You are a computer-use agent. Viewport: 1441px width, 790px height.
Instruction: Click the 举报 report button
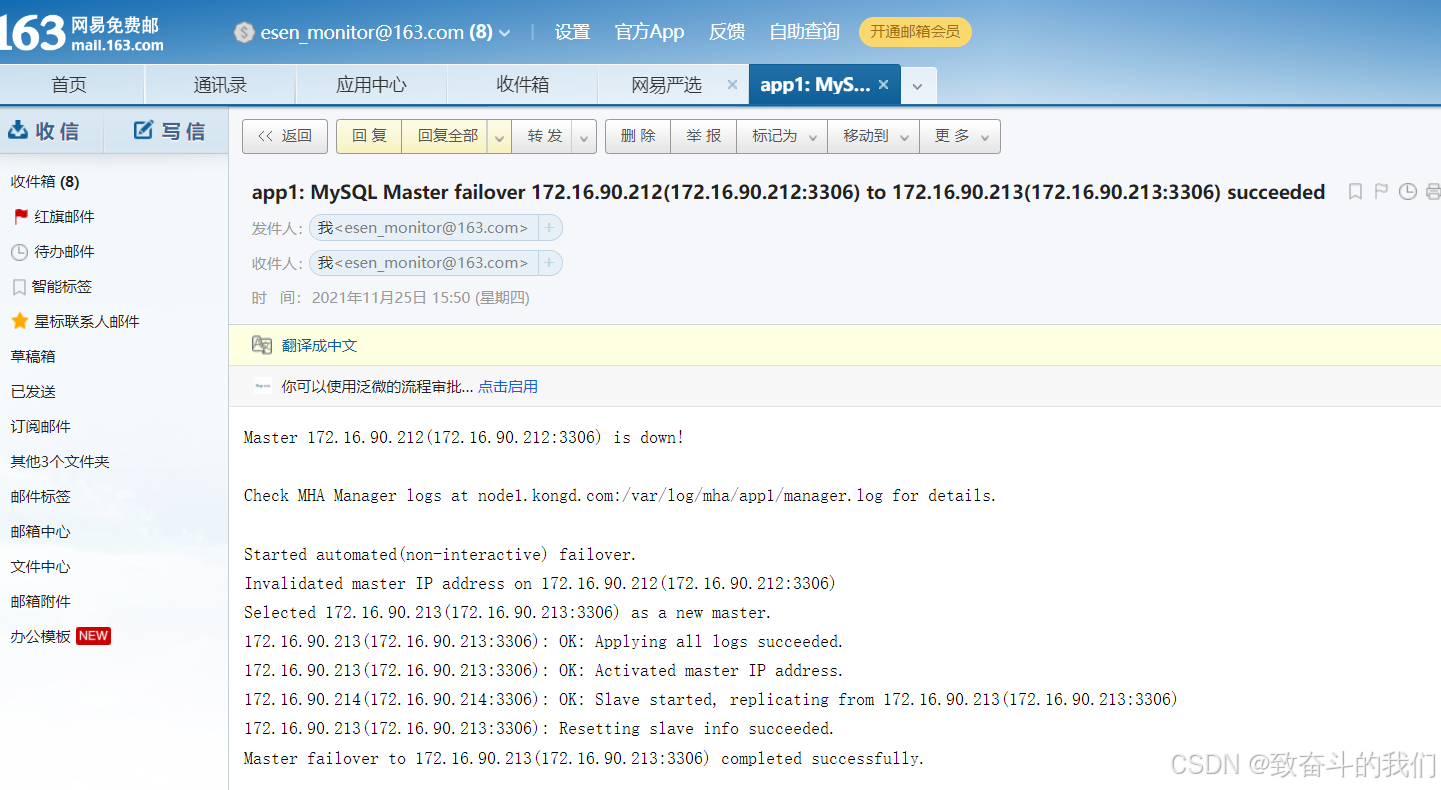click(x=704, y=136)
